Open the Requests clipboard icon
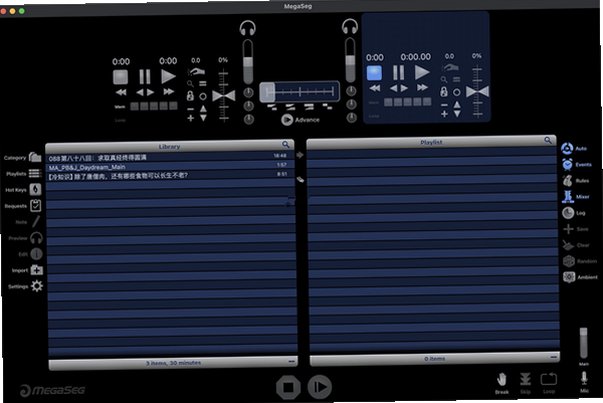 tap(36, 206)
